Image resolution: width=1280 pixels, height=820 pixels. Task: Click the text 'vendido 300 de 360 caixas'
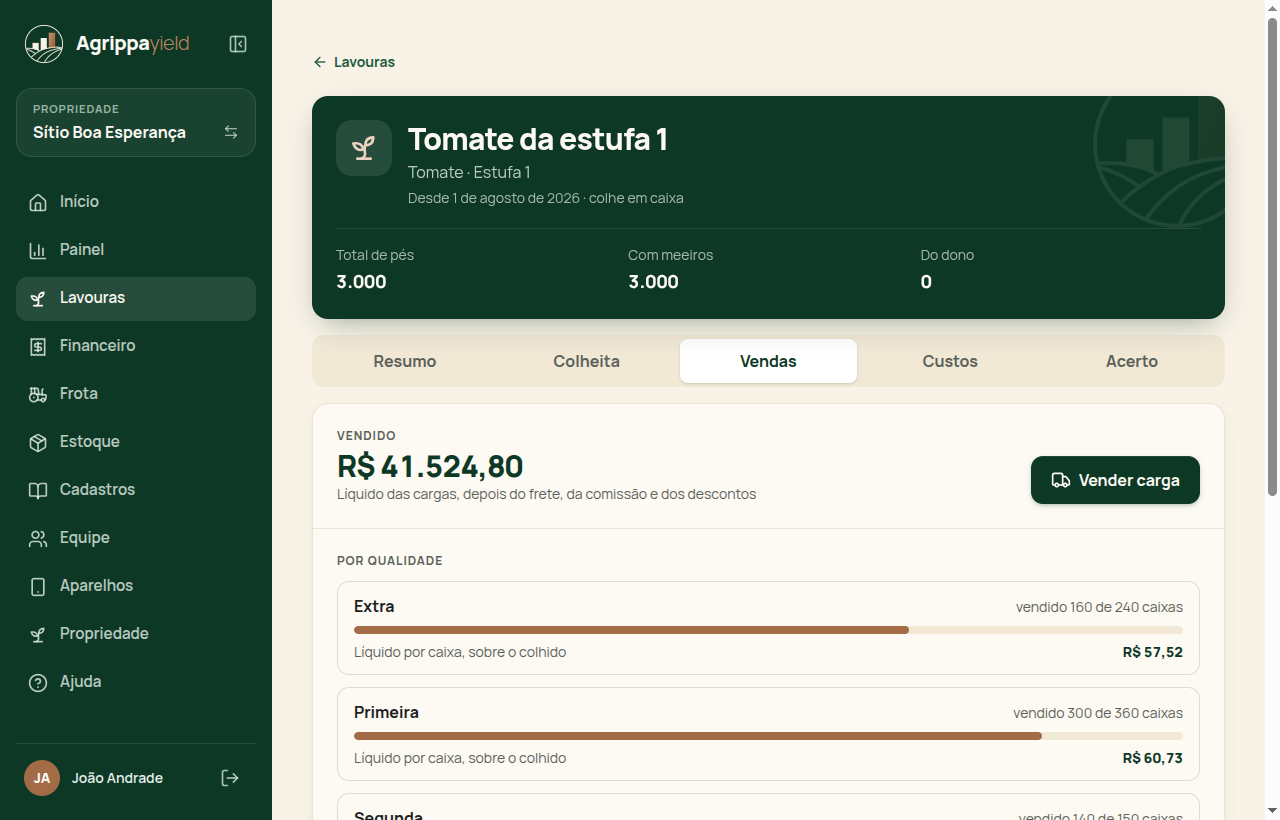tap(1098, 713)
